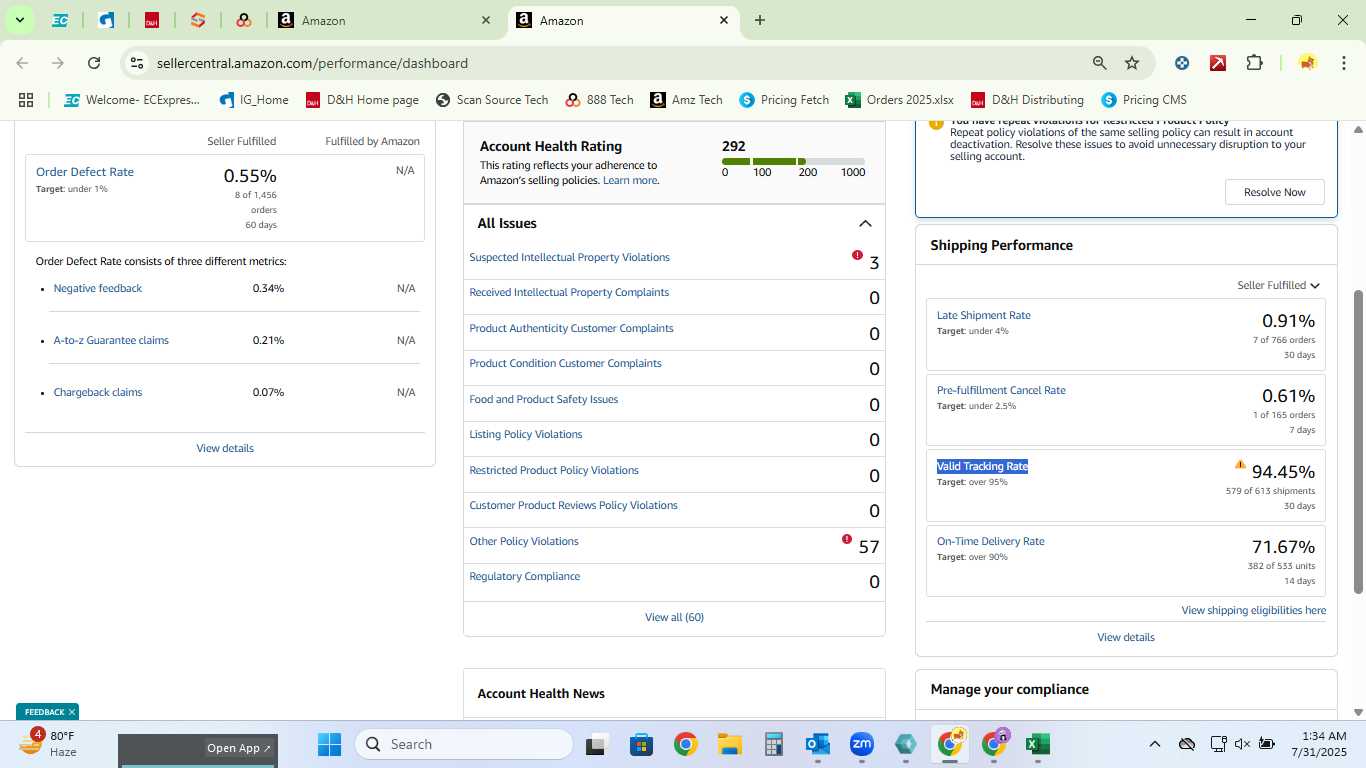Open Food and Product Safety Issues

click(x=544, y=399)
